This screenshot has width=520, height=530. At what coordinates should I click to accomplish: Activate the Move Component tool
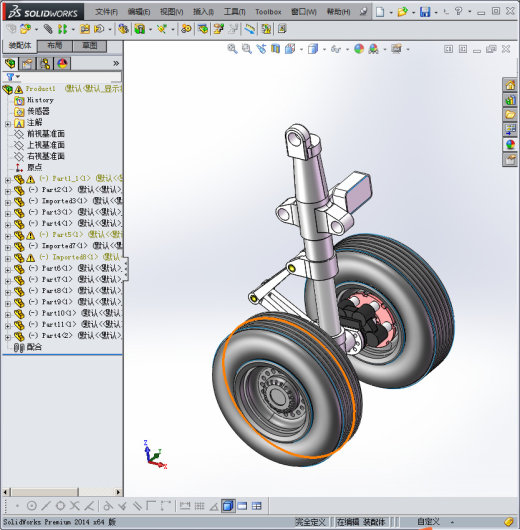[x=99, y=29]
